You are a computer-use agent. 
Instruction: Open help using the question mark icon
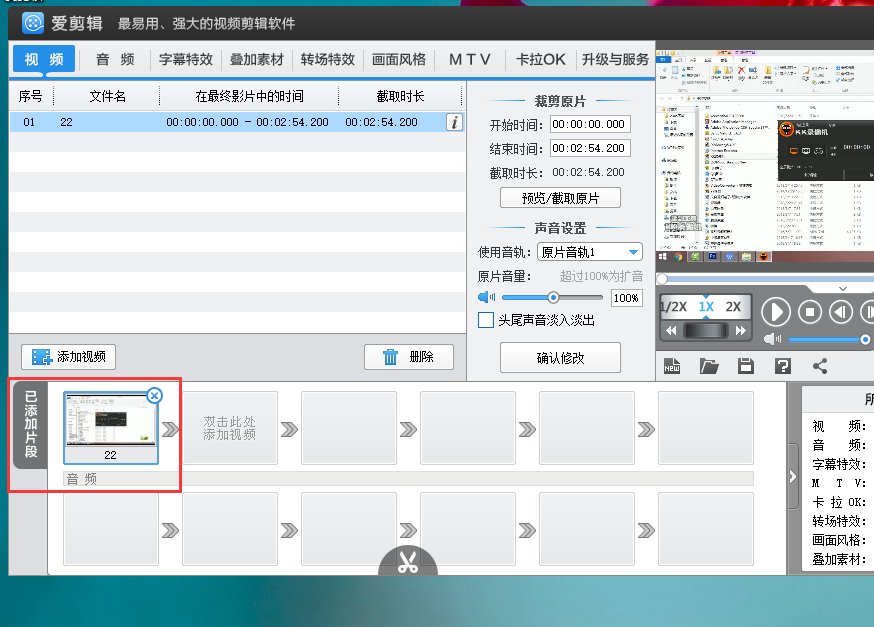click(781, 364)
